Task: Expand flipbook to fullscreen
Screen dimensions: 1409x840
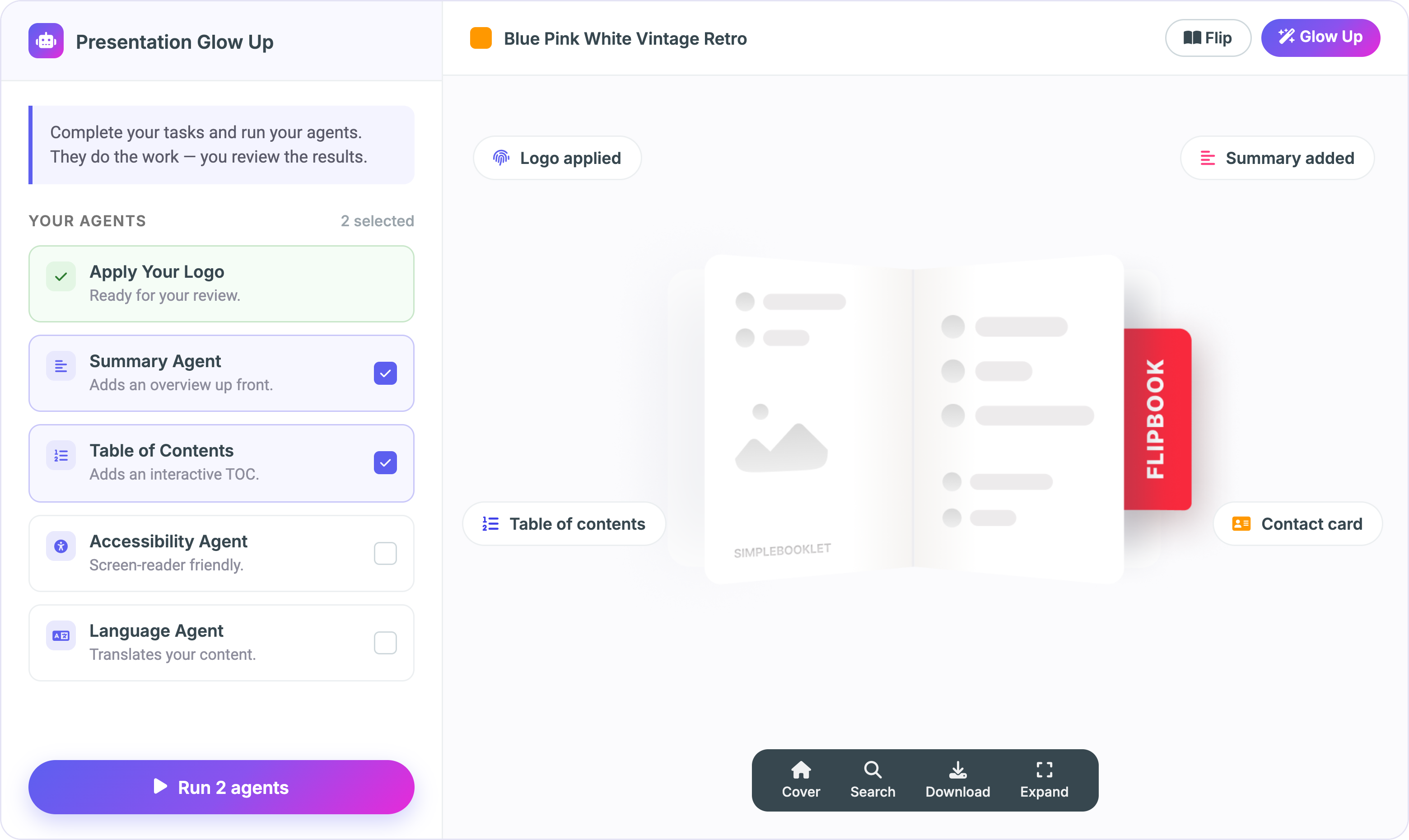Action: tap(1044, 780)
